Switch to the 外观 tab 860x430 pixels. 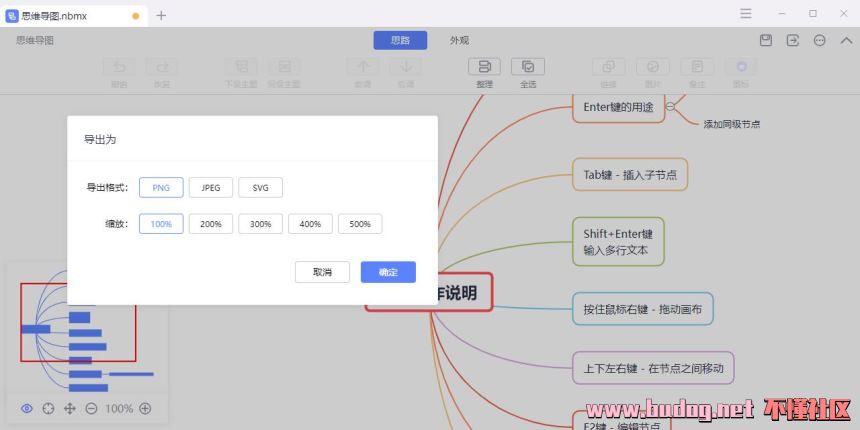click(459, 41)
